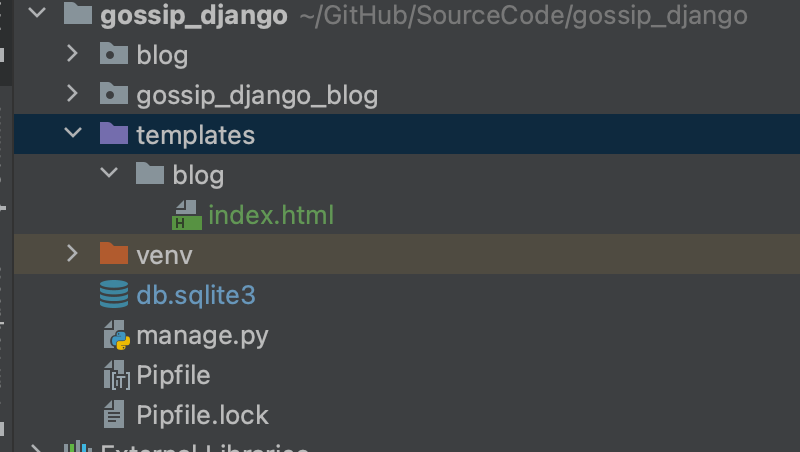Screen dimensions: 800x452
Task: Click the orange venv folder icon
Action: coord(114,254)
